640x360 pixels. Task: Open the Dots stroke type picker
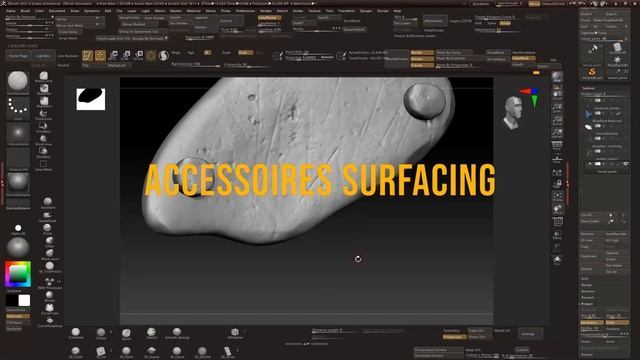(x=18, y=108)
